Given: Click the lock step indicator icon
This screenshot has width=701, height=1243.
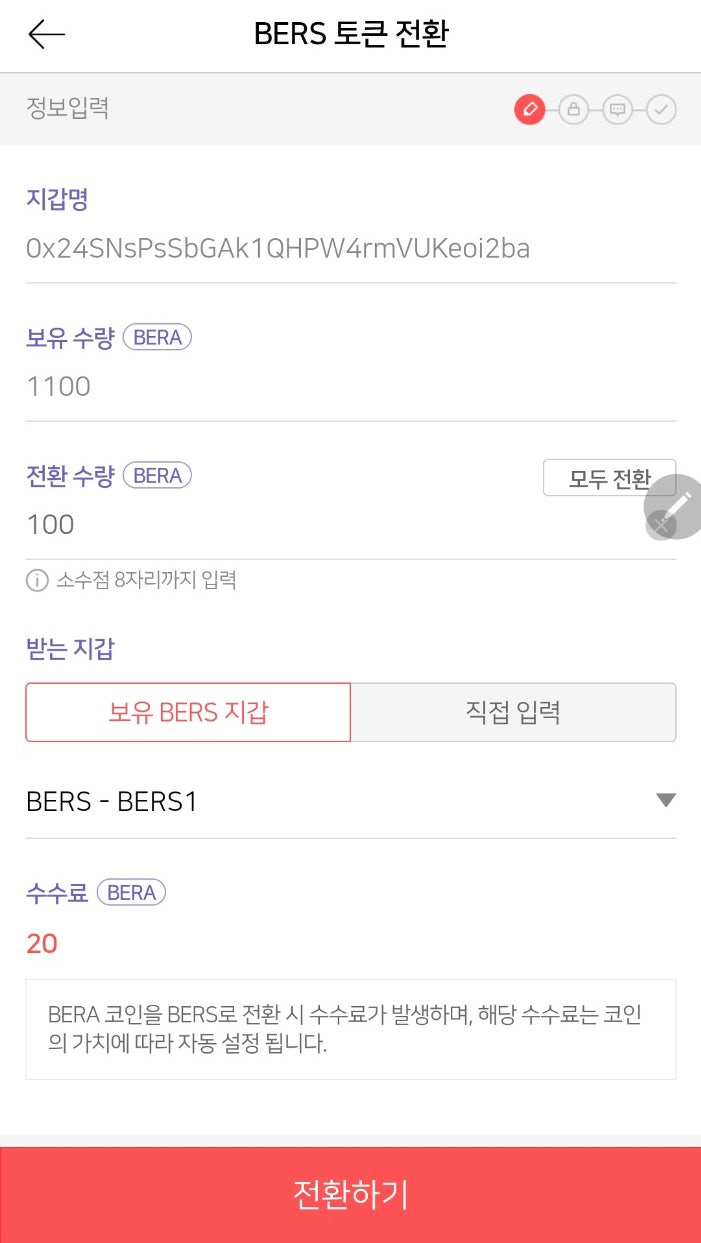Looking at the screenshot, I should [x=574, y=110].
